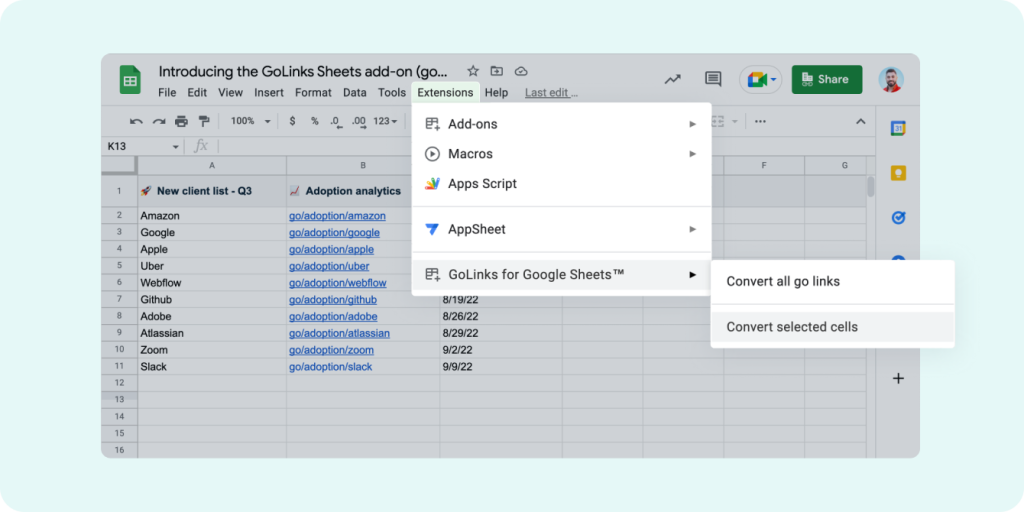
Task: Open the Meet dropdown arrow
Action: pos(774,80)
